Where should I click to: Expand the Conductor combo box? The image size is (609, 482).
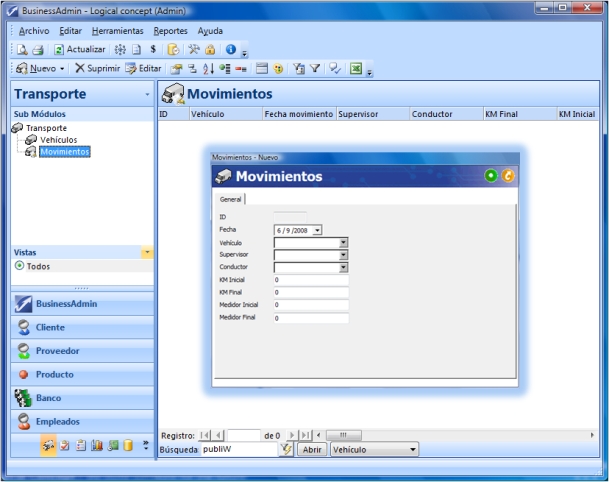(x=343, y=267)
